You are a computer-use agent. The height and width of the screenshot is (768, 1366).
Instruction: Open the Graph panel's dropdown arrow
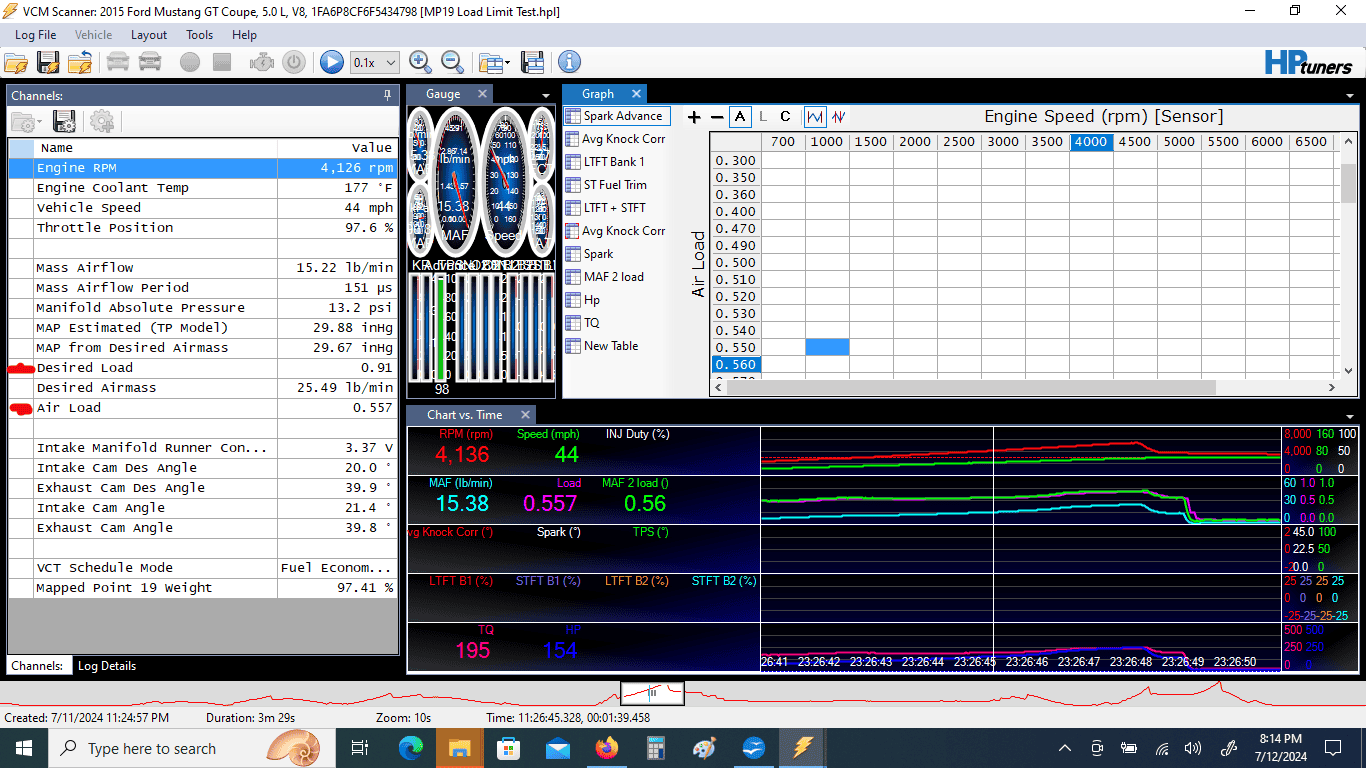point(1352,95)
